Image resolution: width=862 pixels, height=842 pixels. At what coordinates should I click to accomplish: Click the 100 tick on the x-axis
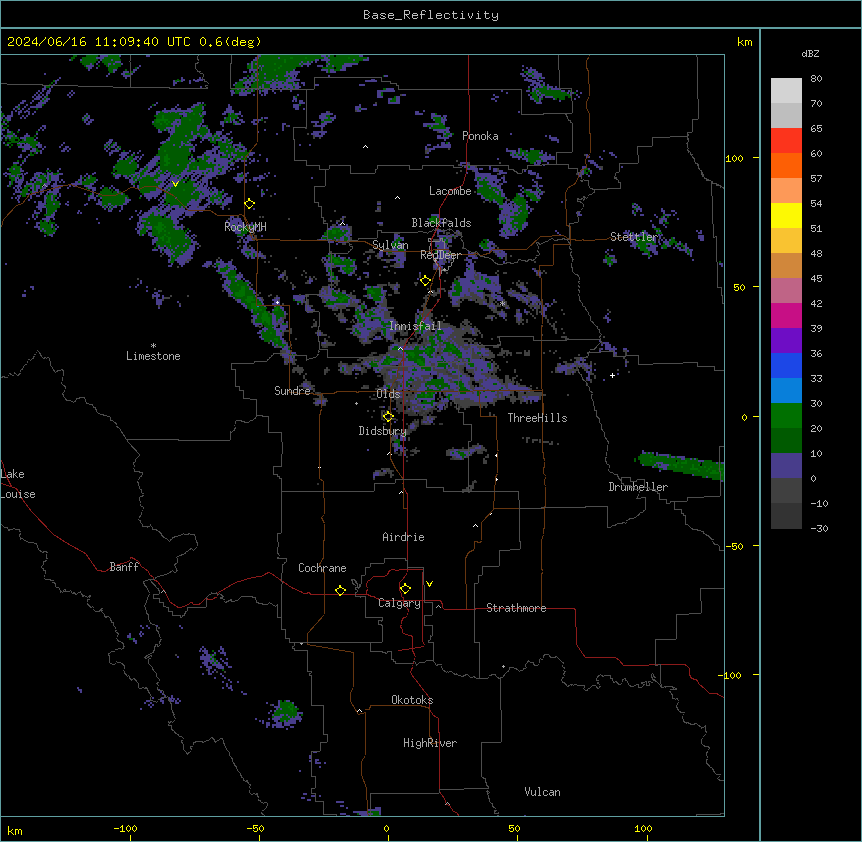(x=643, y=829)
